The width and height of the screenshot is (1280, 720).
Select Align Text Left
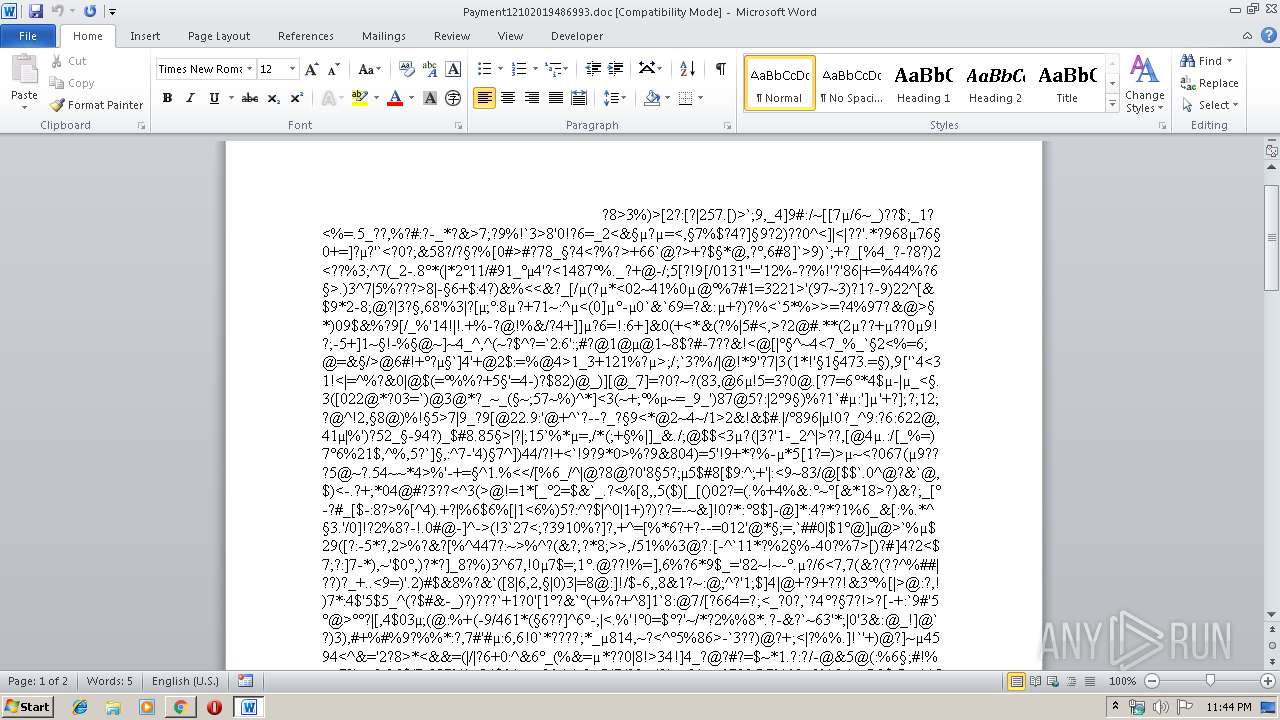tap(484, 98)
